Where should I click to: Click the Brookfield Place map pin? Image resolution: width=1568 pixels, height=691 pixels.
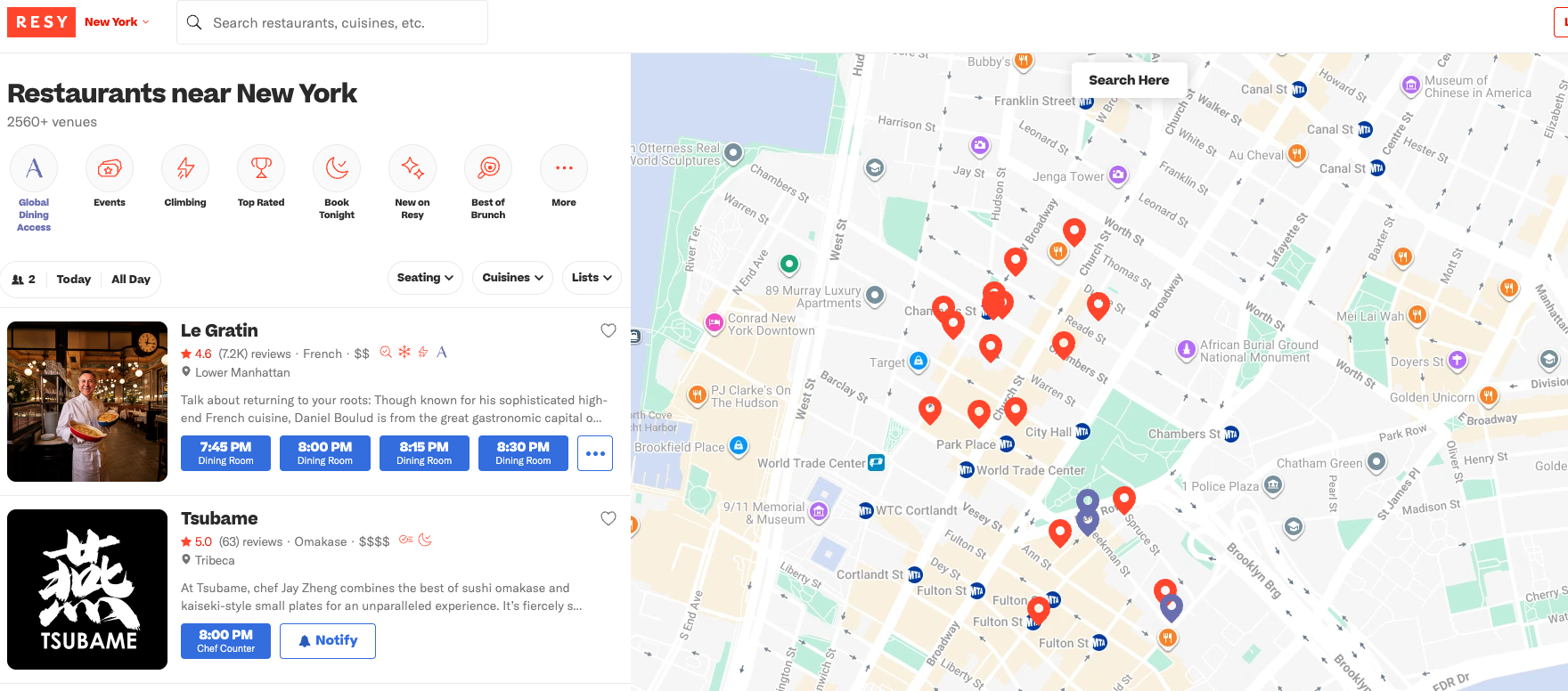point(739,445)
